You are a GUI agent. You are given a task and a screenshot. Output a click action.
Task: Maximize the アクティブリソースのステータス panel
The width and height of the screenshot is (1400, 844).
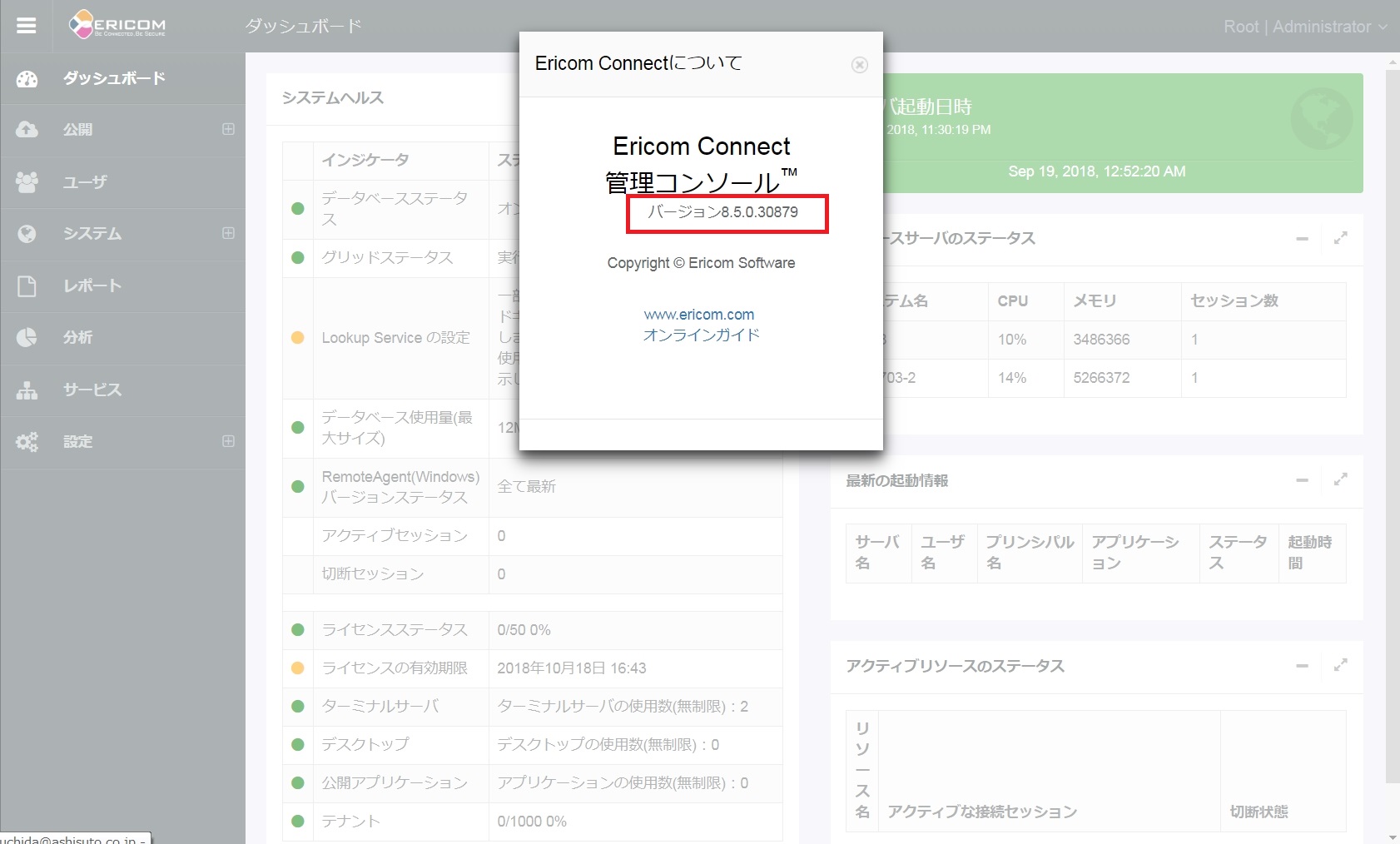tap(1340, 666)
